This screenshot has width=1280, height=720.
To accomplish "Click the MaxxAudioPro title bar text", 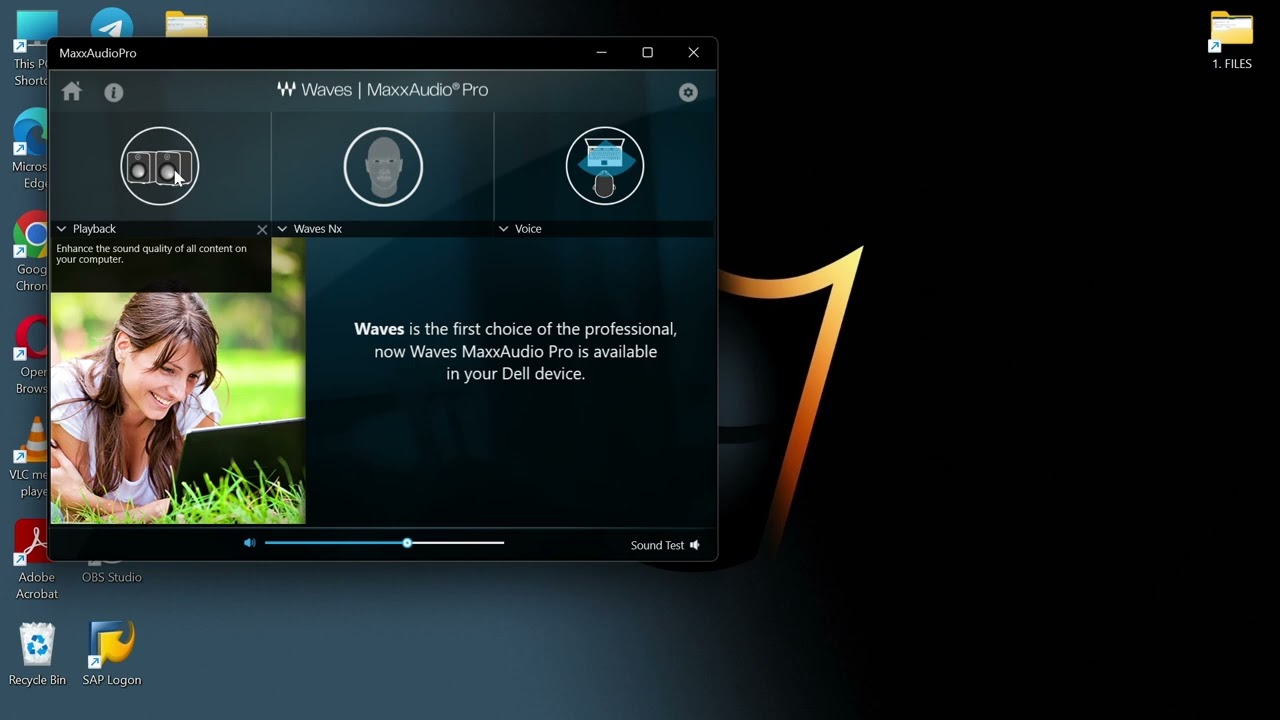I will [x=98, y=53].
